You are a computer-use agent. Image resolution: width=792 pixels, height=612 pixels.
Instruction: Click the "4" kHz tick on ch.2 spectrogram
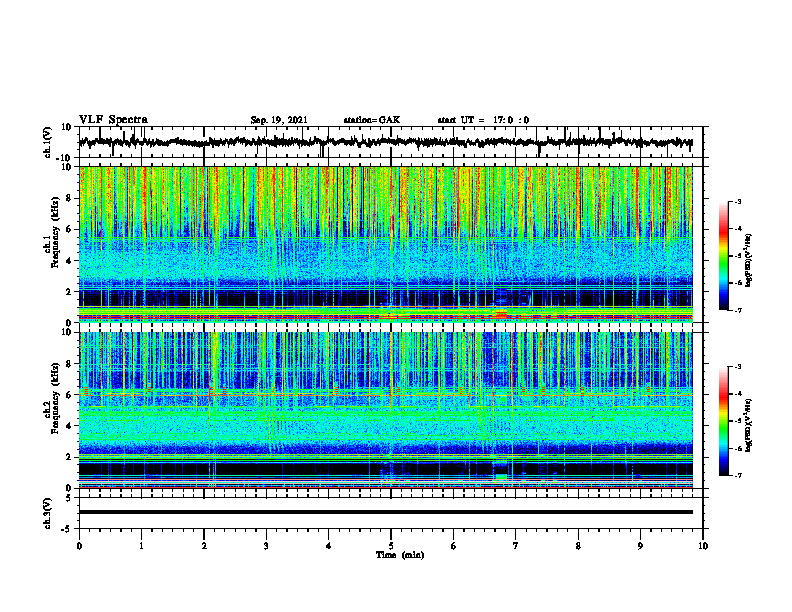tap(70, 426)
